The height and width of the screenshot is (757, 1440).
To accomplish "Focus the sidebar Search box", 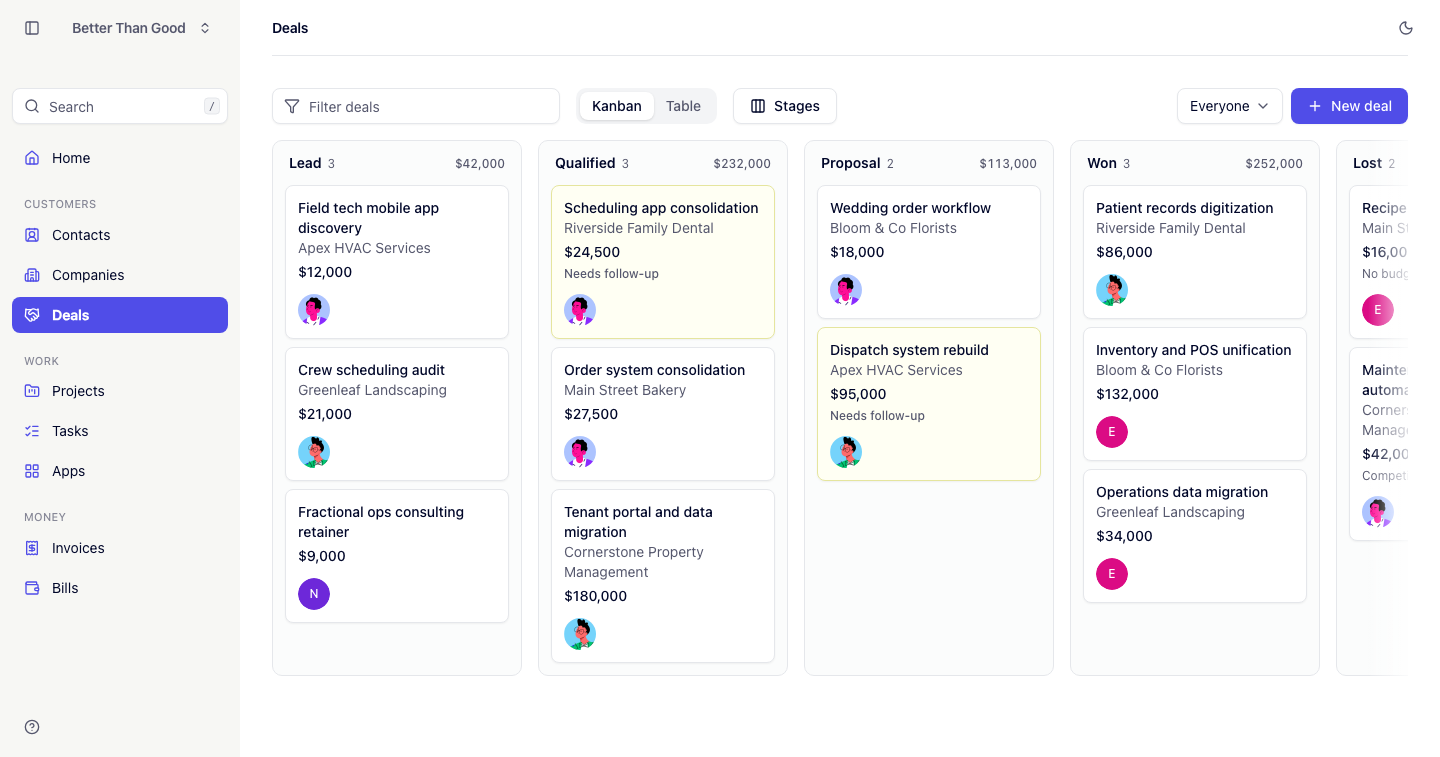I will pyautogui.click(x=120, y=106).
